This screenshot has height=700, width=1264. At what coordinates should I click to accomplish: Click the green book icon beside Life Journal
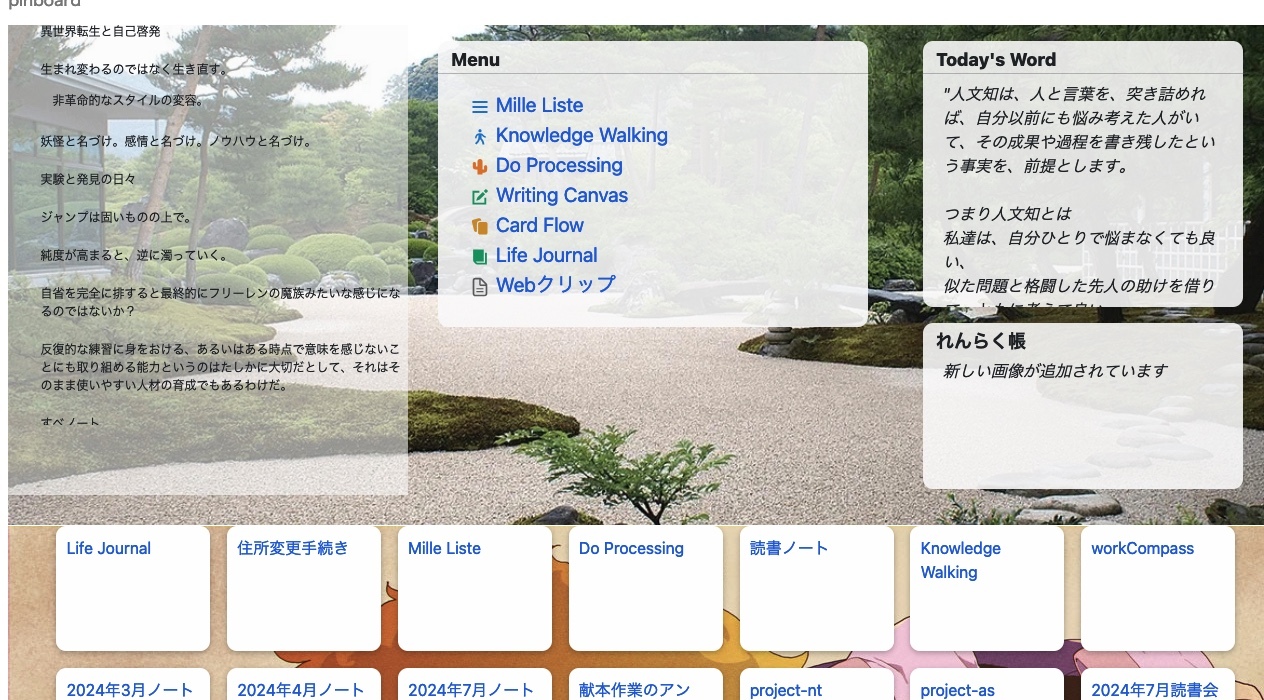[480, 257]
